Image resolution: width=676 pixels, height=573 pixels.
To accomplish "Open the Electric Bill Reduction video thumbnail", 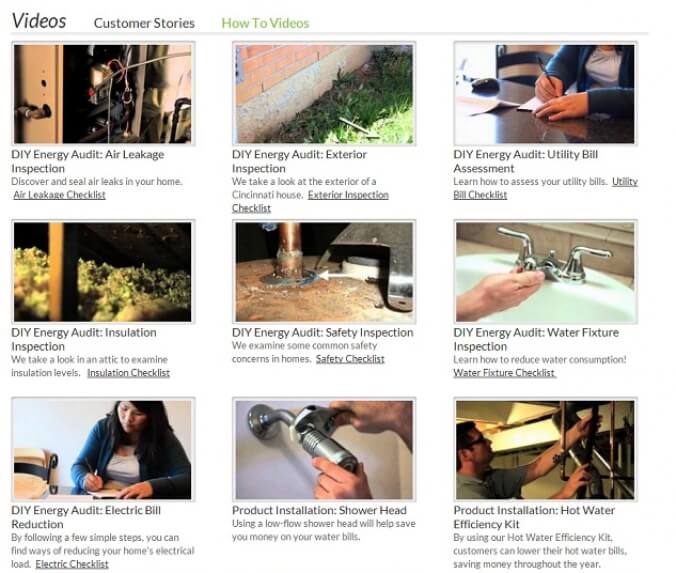I will pyautogui.click(x=103, y=449).
